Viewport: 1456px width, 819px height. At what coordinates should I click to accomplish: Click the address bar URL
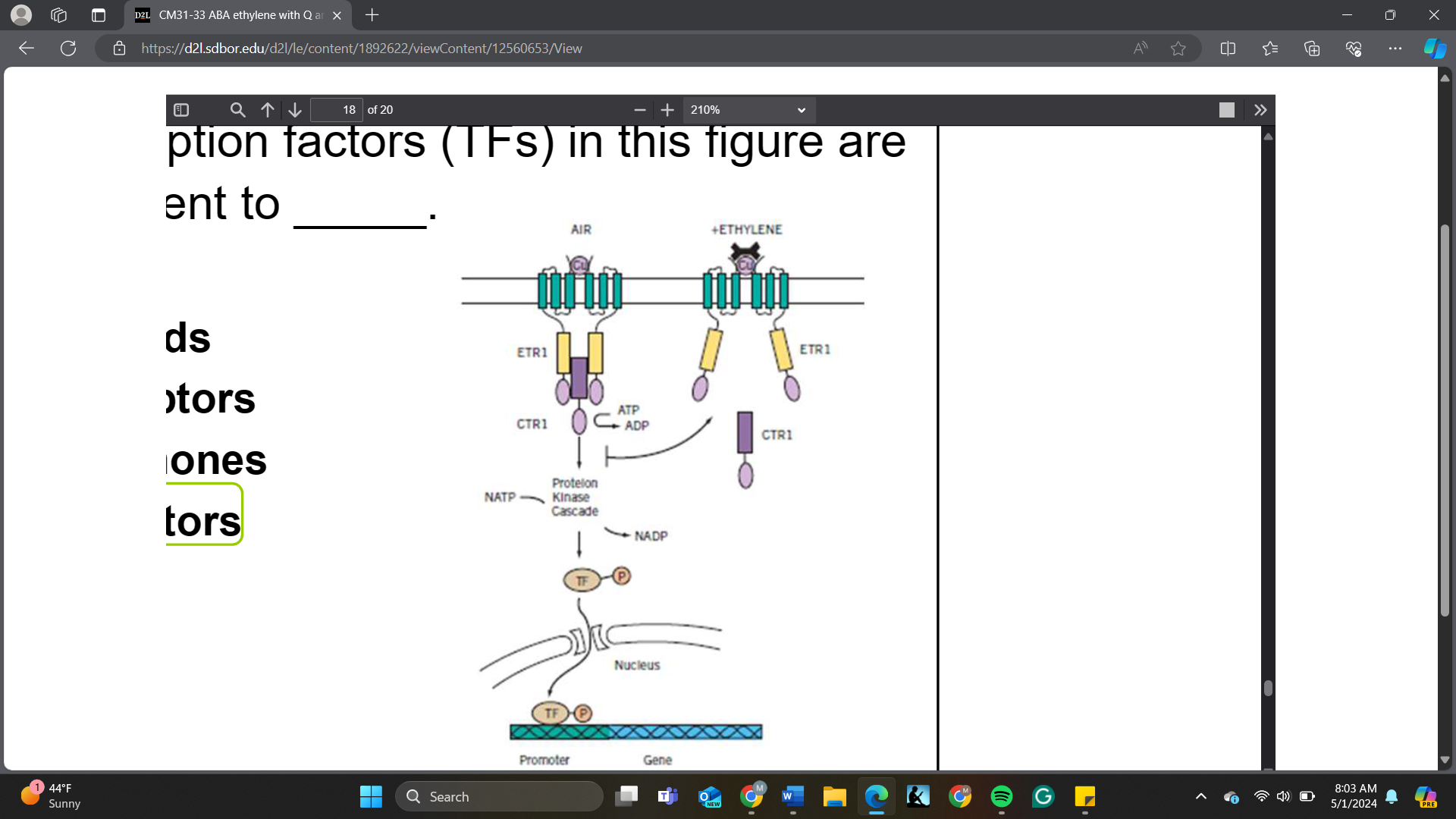pos(362,48)
